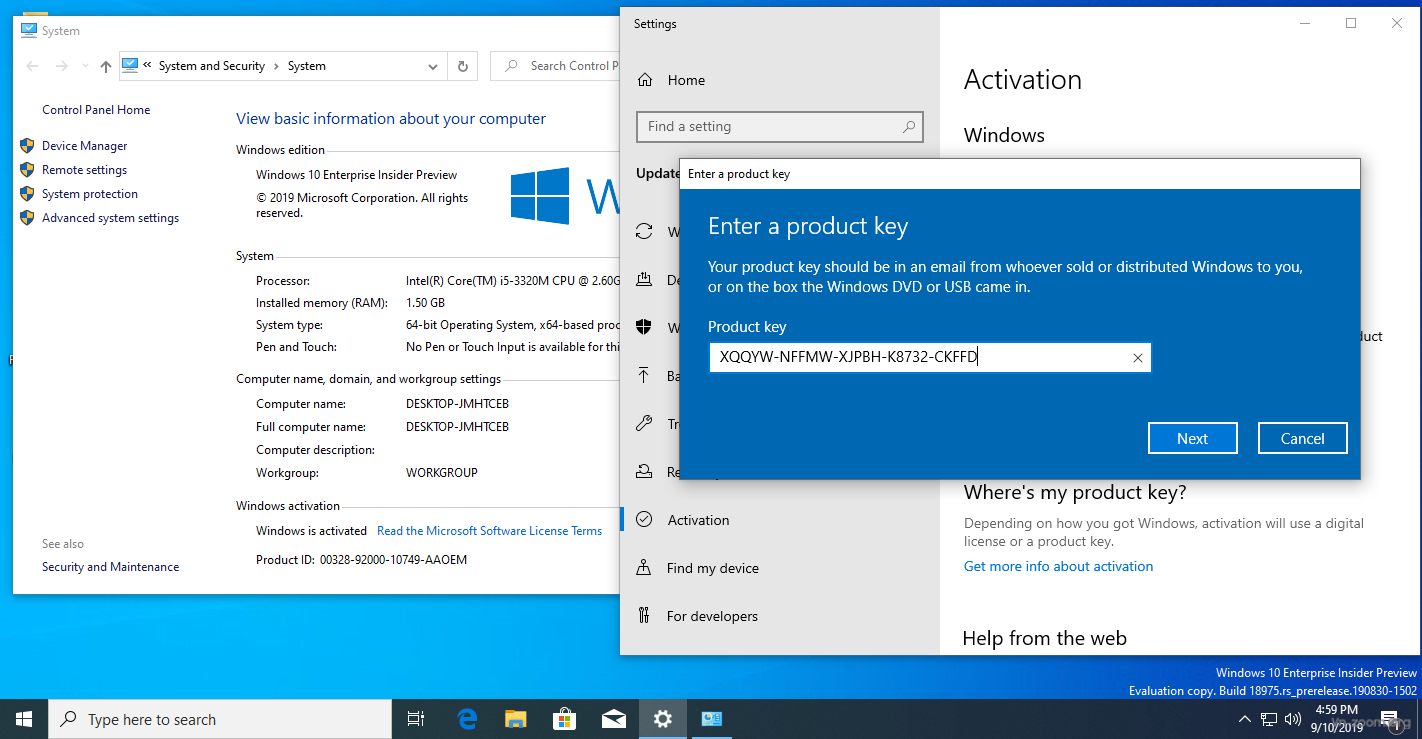Open Advanced system settings link
The width and height of the screenshot is (1422, 739).
coord(110,218)
